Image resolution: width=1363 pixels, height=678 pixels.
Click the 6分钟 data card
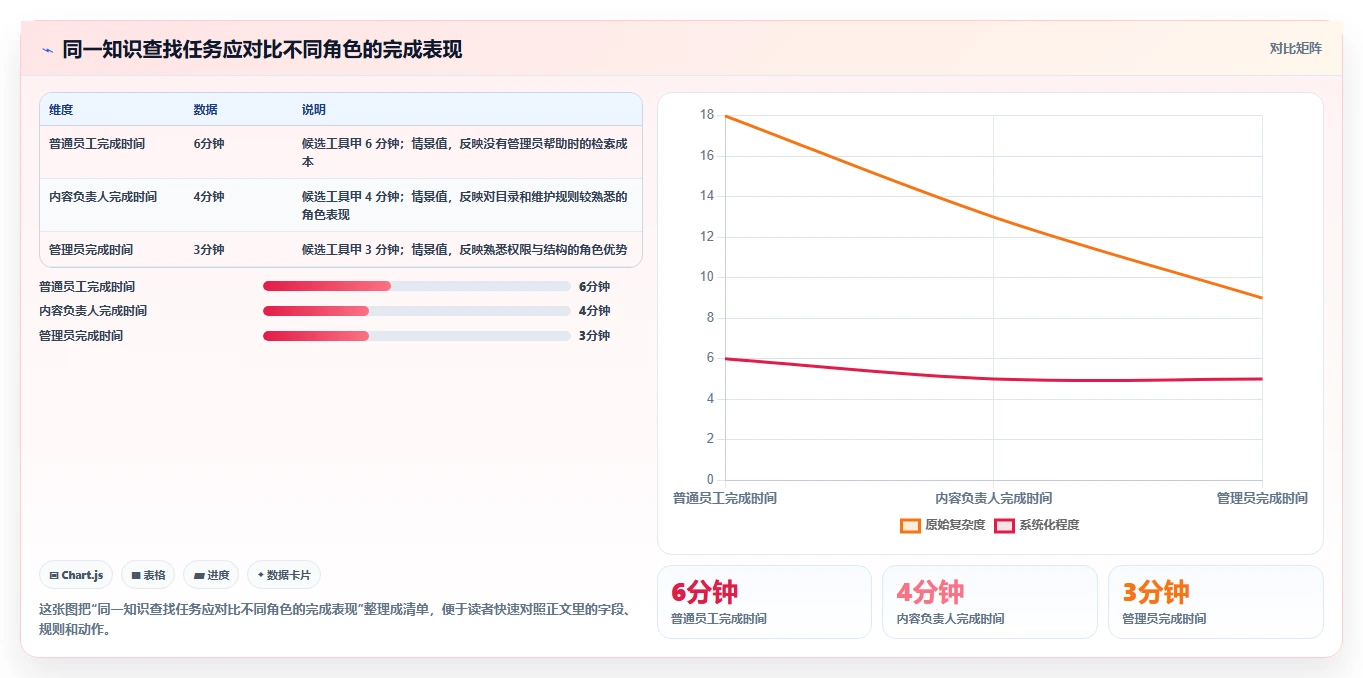[764, 602]
